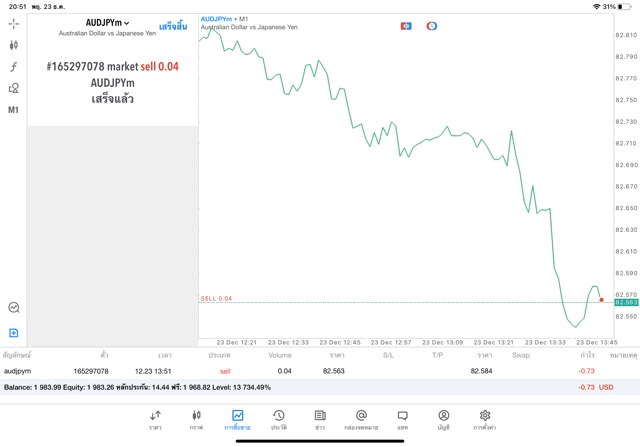Tap Wi-Fi icon in status bar
640x447 pixels.
596,7
